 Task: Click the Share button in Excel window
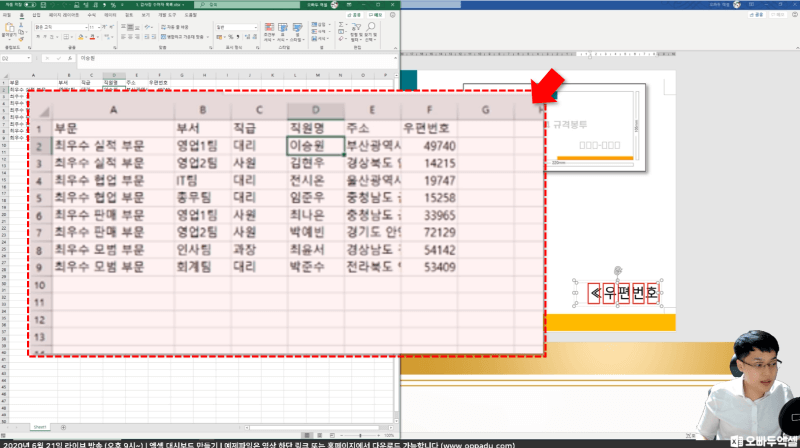tap(354, 15)
